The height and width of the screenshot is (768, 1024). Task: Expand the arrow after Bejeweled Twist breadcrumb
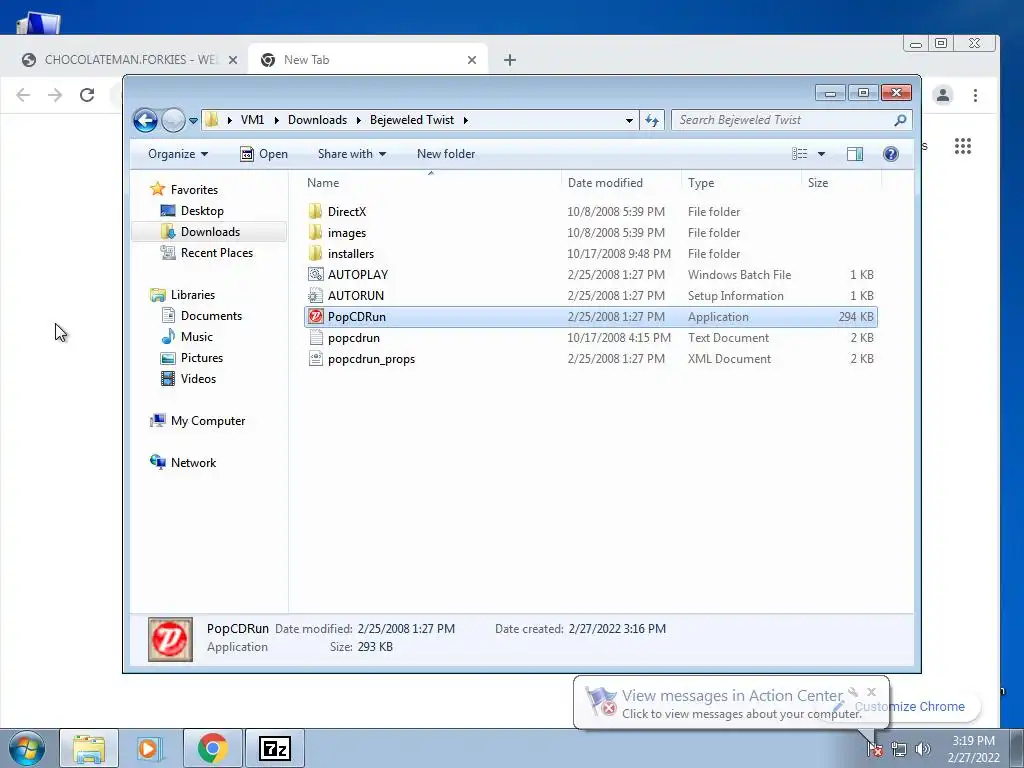point(466,120)
